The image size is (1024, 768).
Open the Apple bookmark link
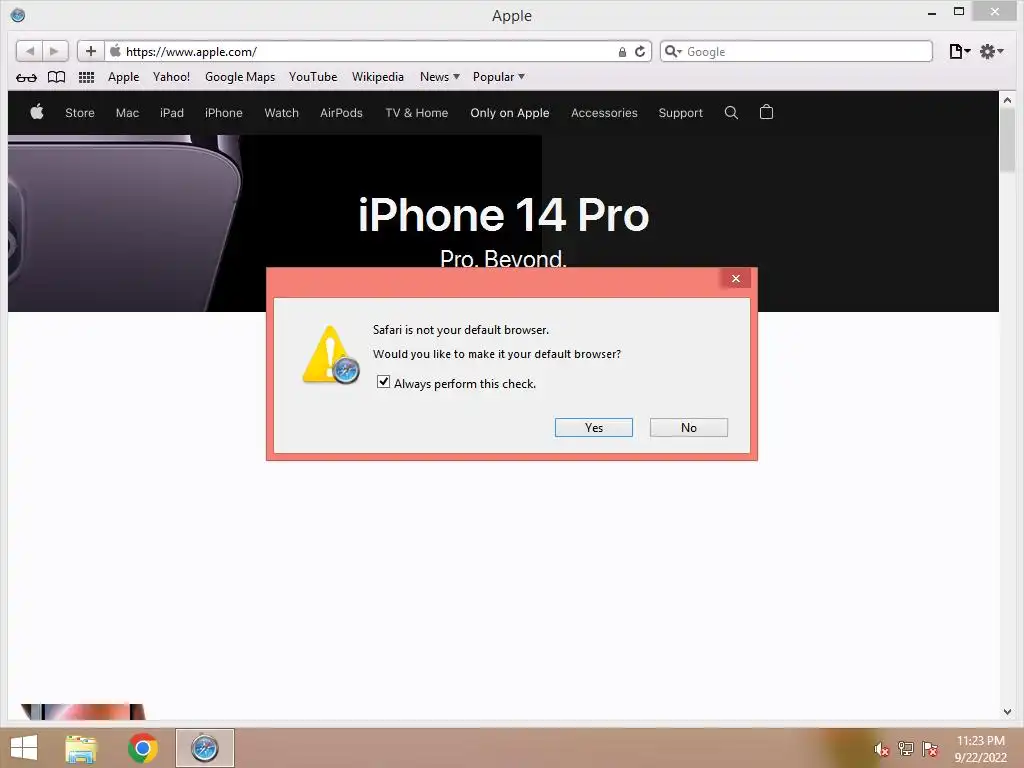tap(123, 77)
